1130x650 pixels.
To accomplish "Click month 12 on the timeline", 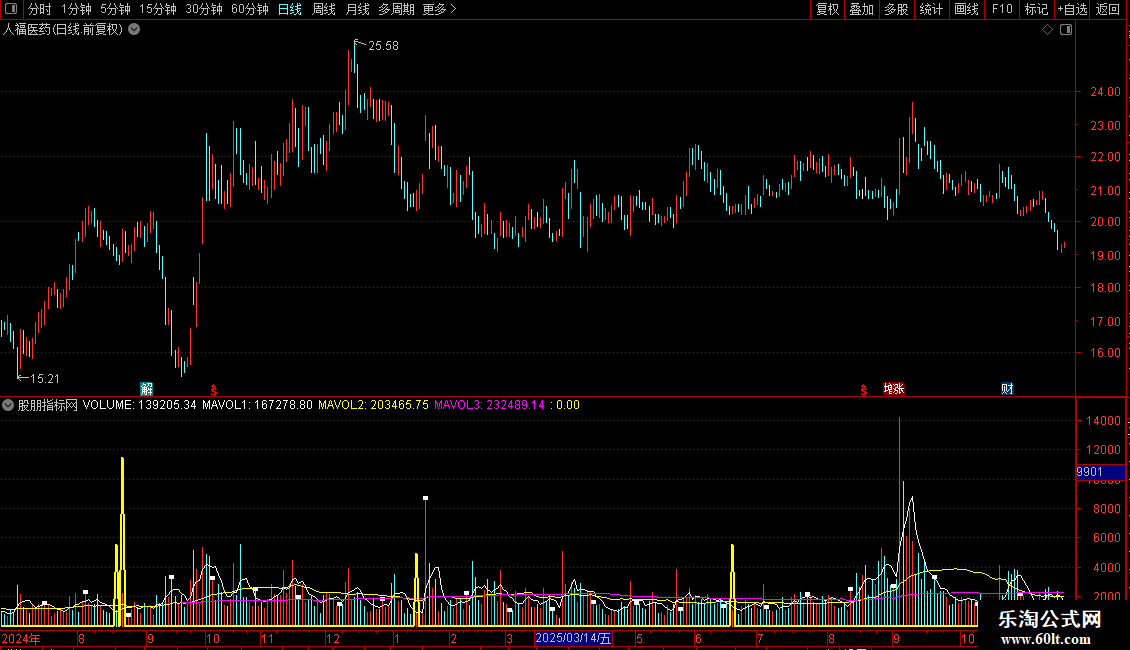I will [332, 638].
